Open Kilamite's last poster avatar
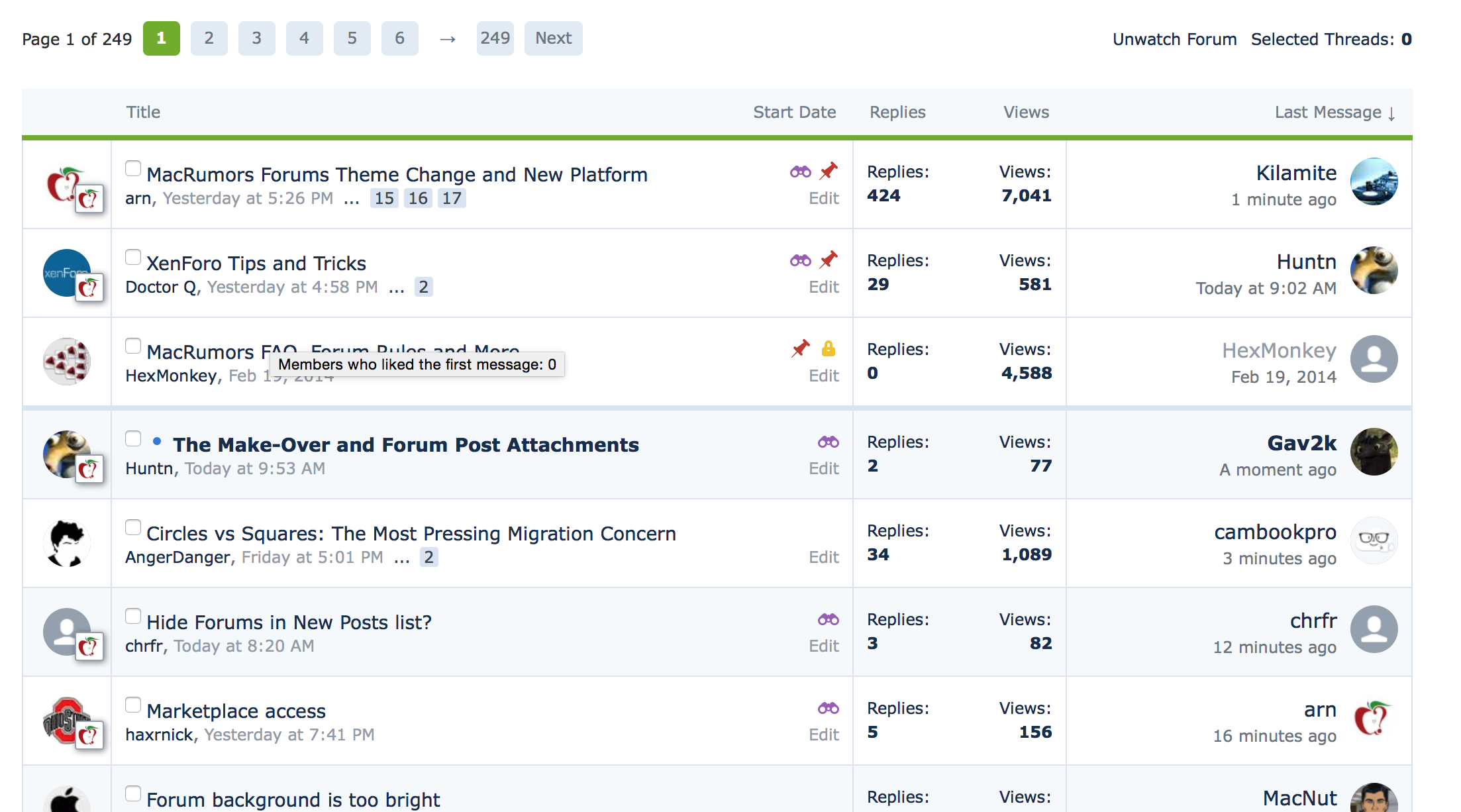 (1374, 181)
